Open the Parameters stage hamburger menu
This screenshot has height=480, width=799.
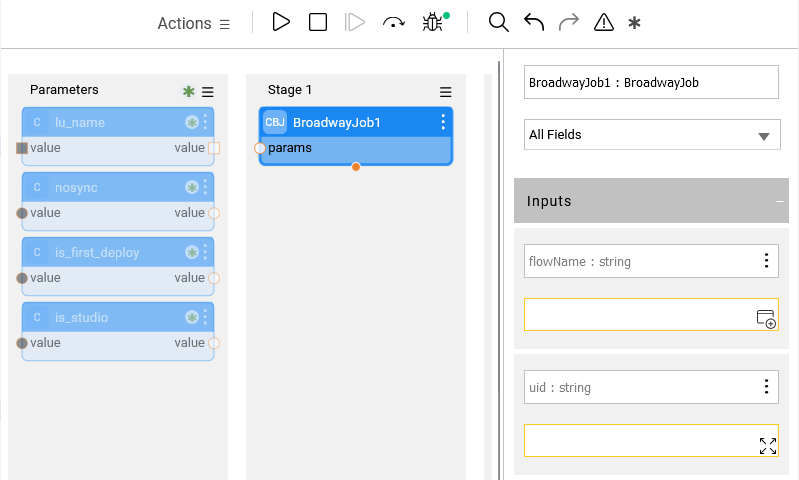tap(208, 91)
